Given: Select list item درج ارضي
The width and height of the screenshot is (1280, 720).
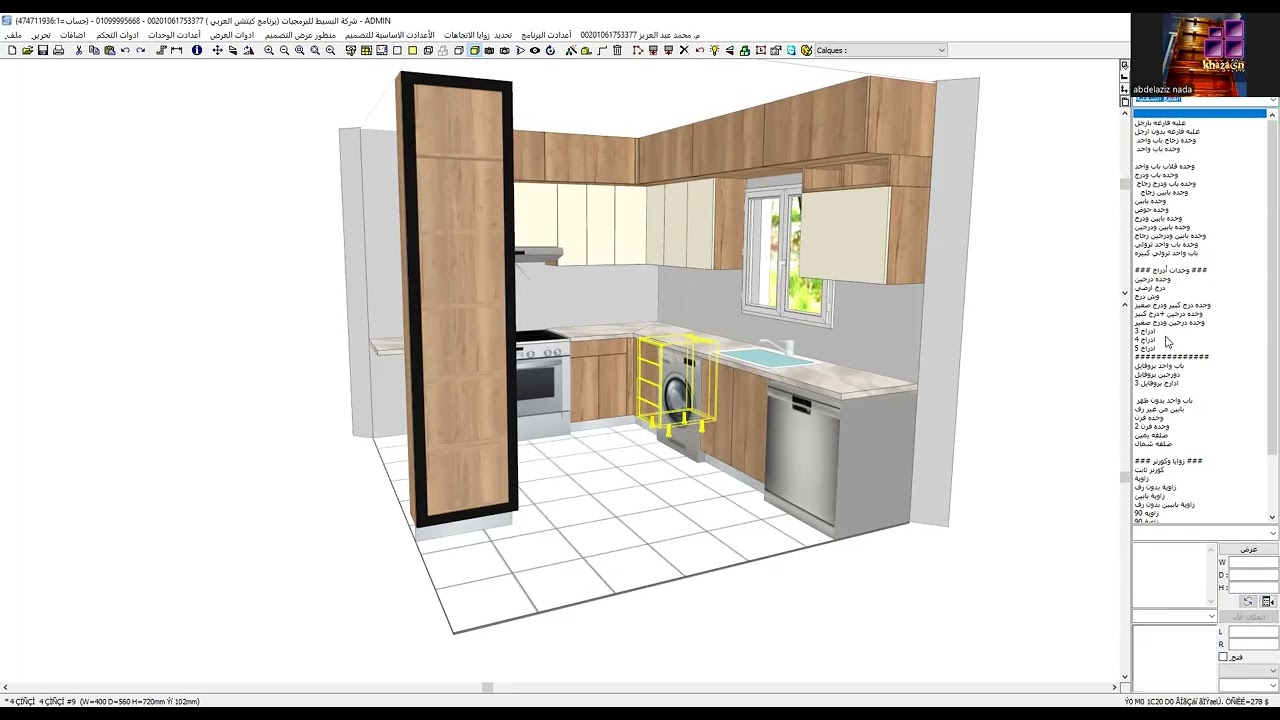Looking at the screenshot, I should coord(1150,288).
